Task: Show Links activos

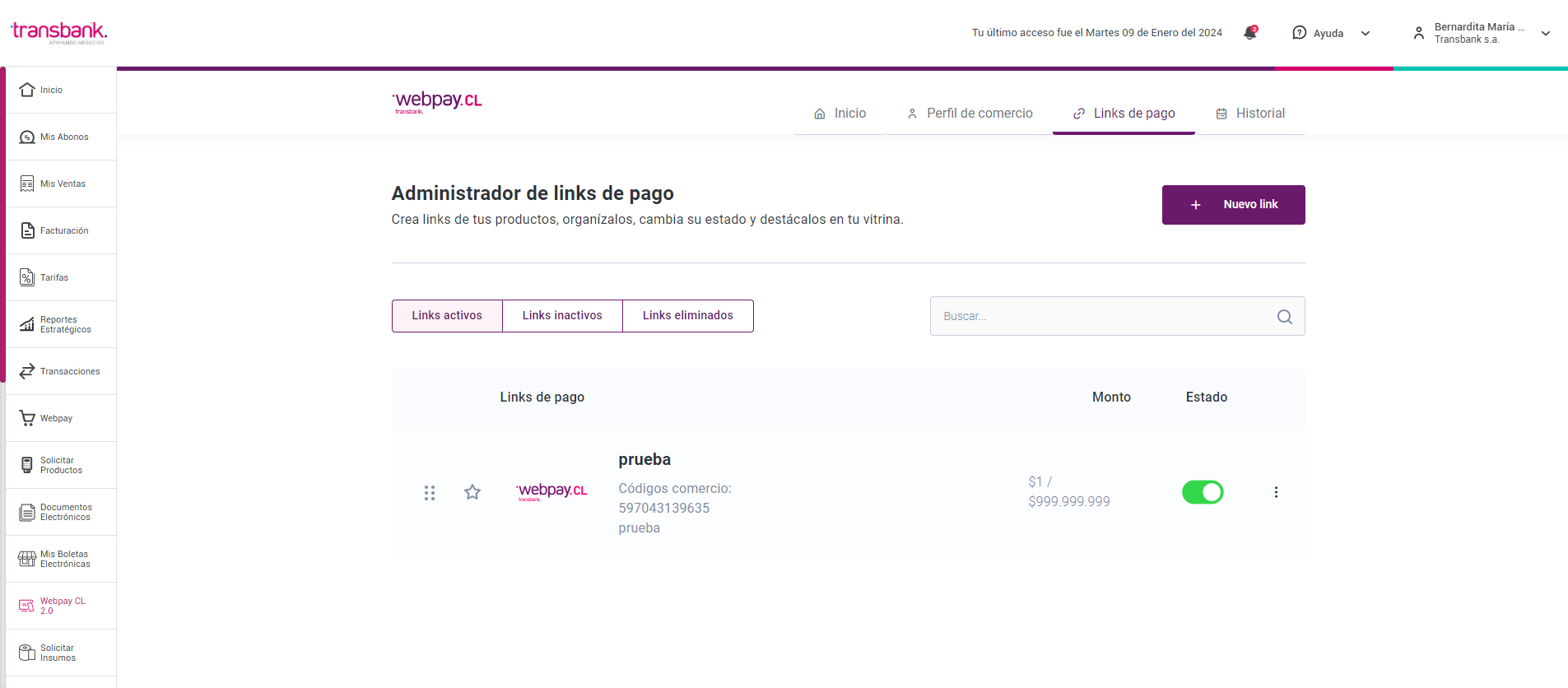Action: (x=447, y=316)
